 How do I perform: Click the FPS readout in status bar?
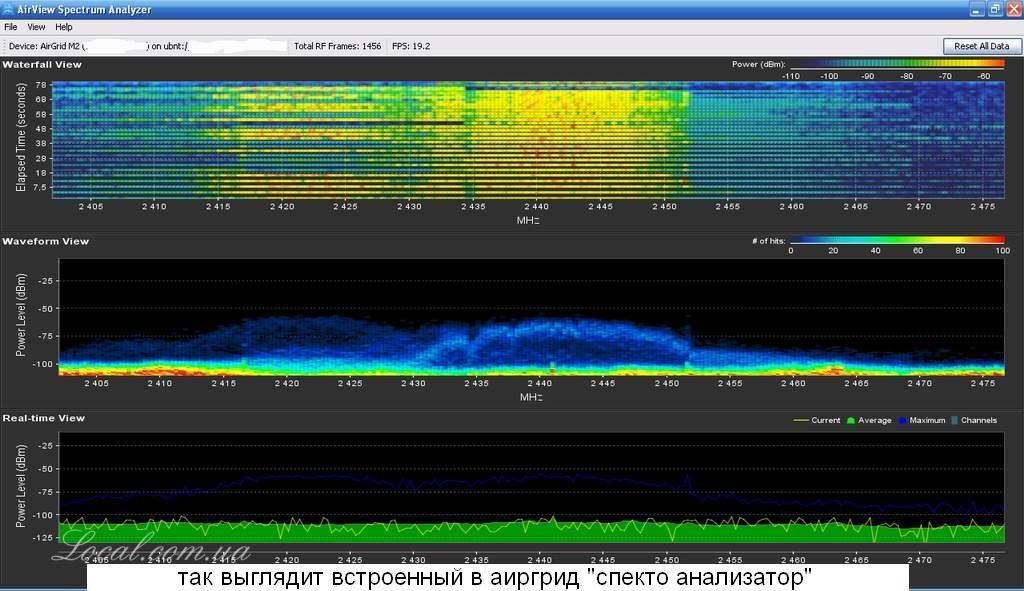[412, 46]
